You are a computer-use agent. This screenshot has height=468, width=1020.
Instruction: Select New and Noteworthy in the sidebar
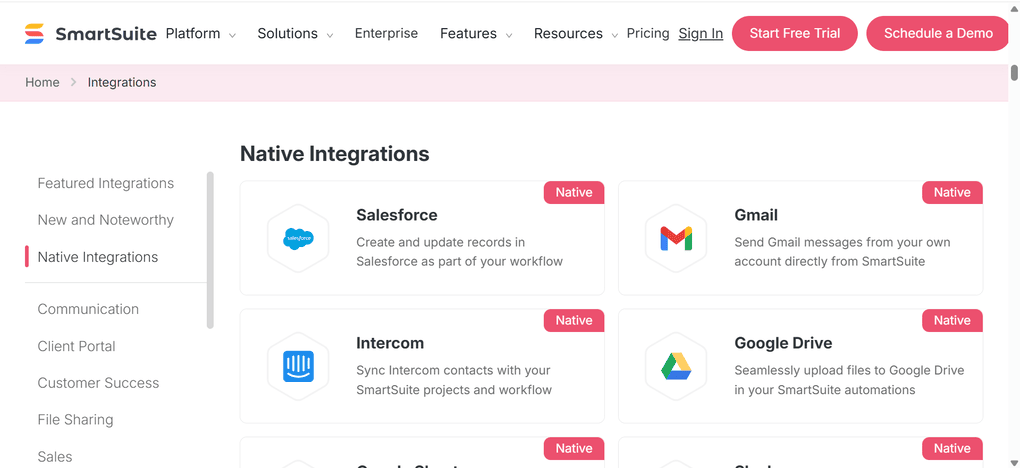coord(105,220)
